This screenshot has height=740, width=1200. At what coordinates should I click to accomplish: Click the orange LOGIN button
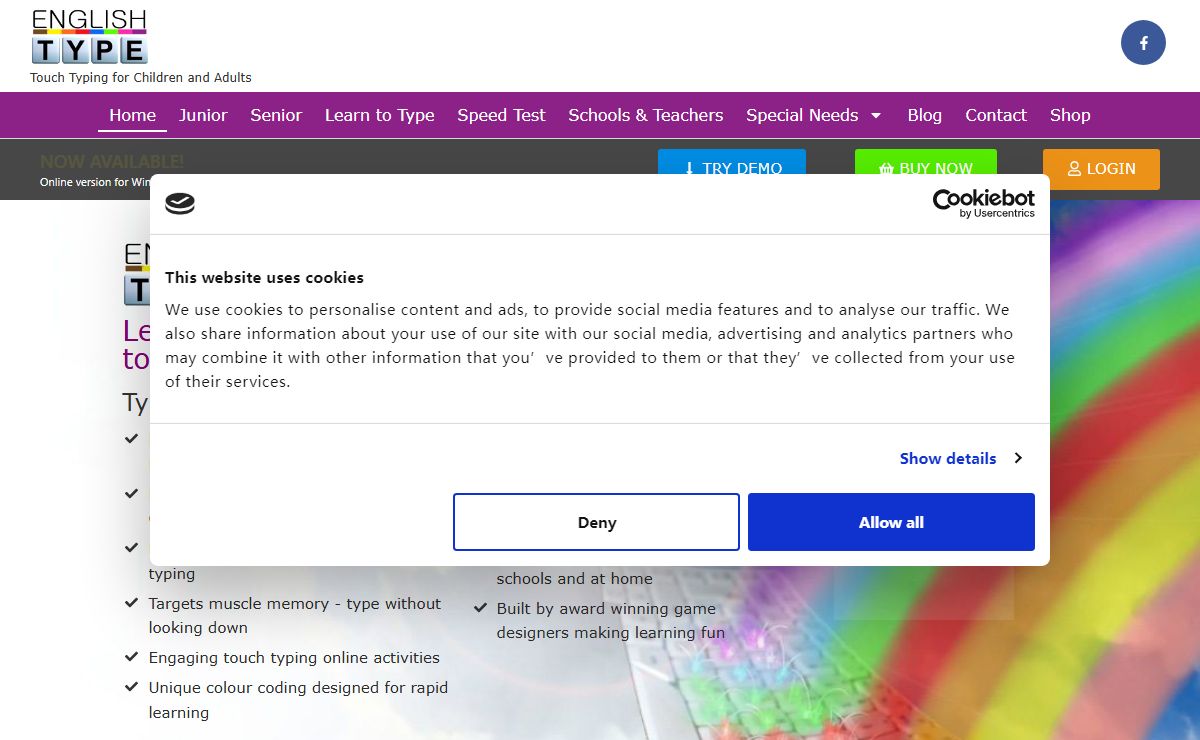[1101, 169]
